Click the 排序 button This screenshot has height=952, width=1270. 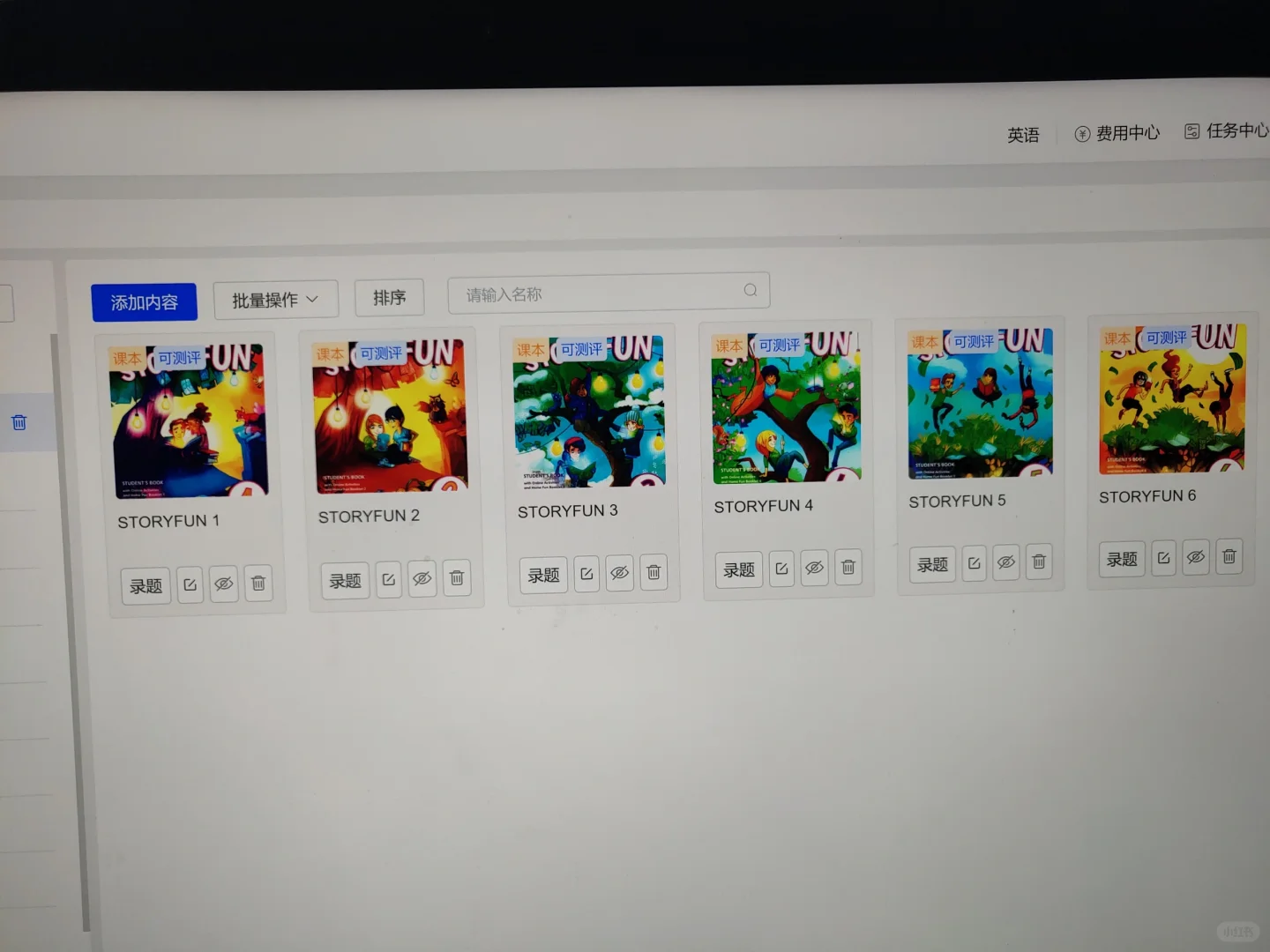coord(389,298)
